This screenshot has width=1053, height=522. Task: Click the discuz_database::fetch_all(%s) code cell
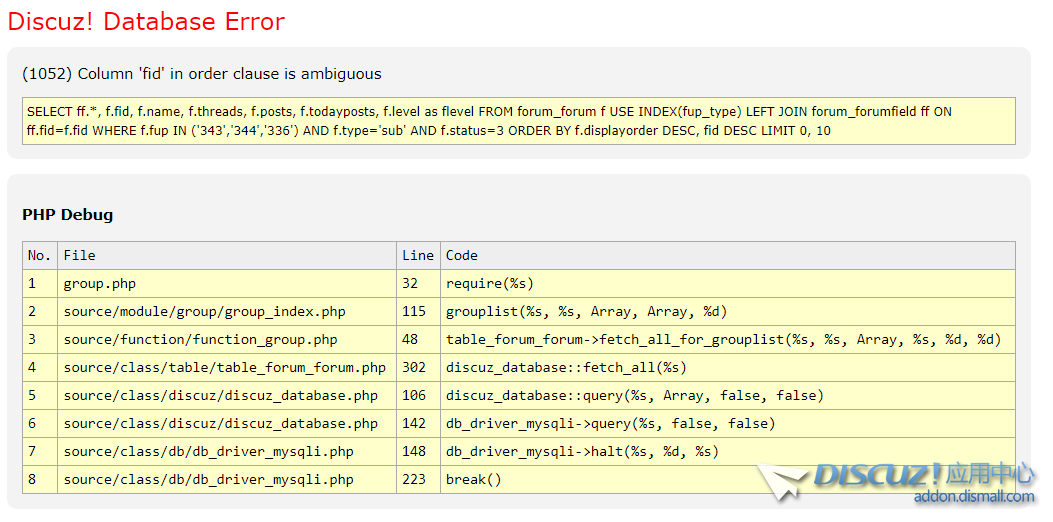[566, 367]
